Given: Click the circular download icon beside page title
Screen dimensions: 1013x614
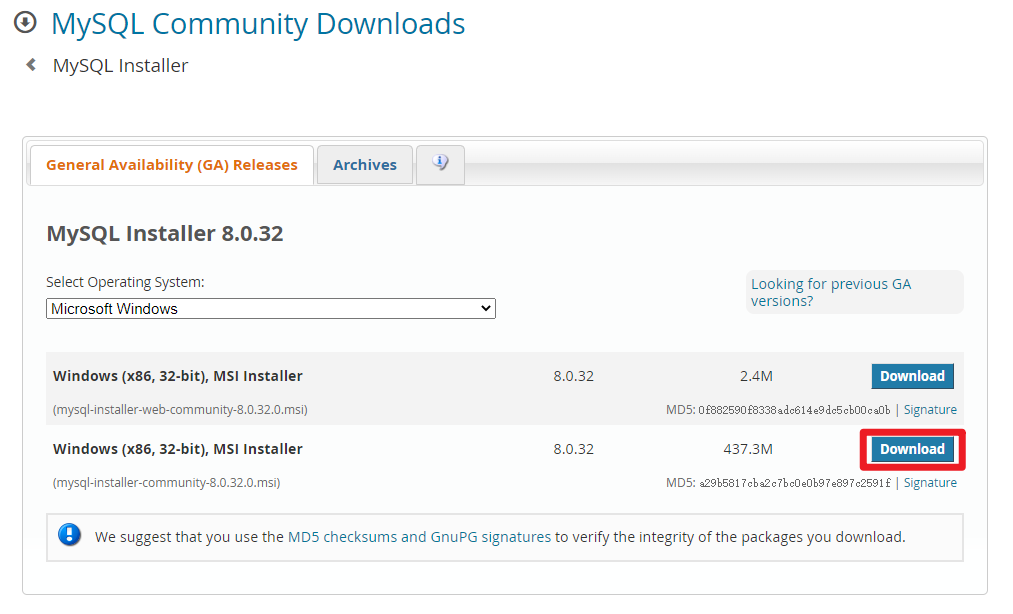Looking at the screenshot, I should pos(25,22).
